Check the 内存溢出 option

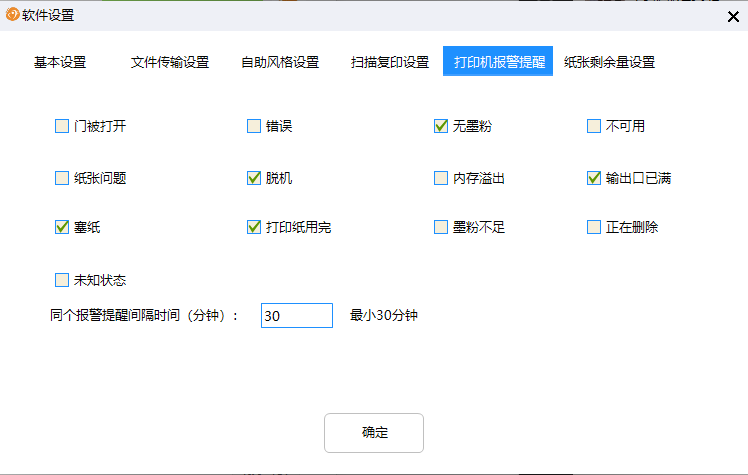point(441,178)
